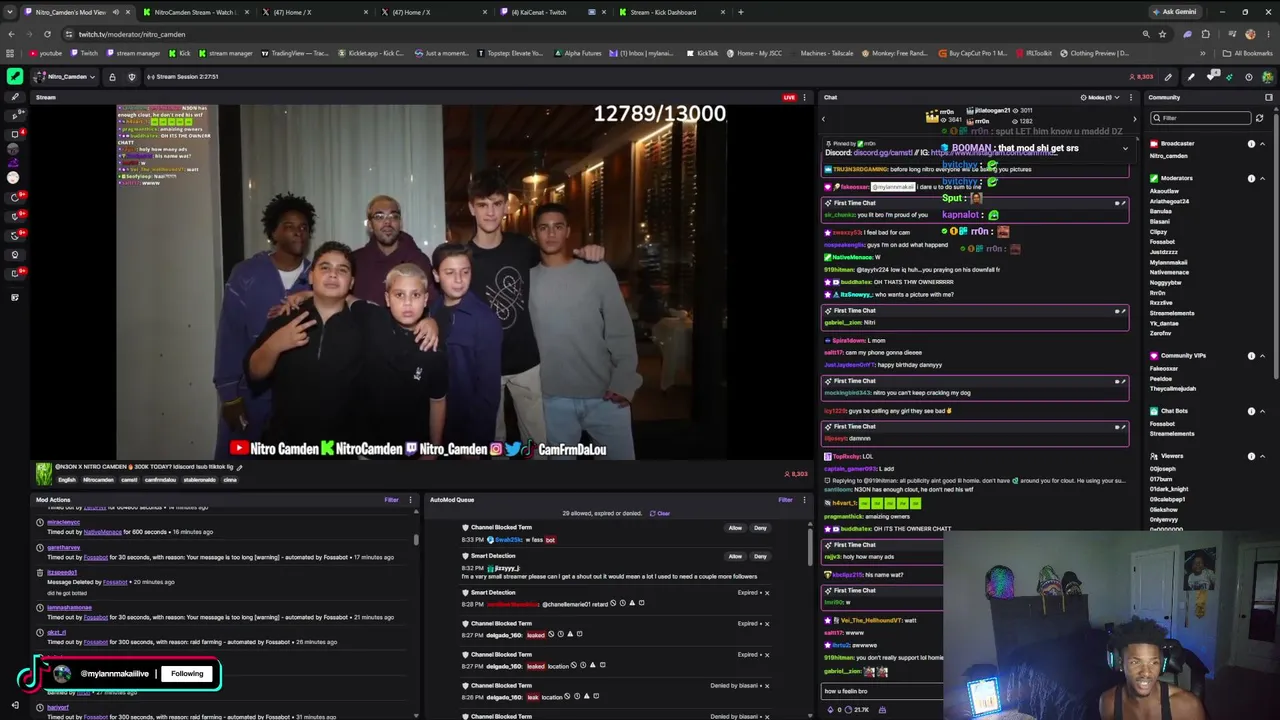Open the notifications icon with badge 4
The height and width of the screenshot is (720, 1280).
pyautogui.click(x=1211, y=76)
